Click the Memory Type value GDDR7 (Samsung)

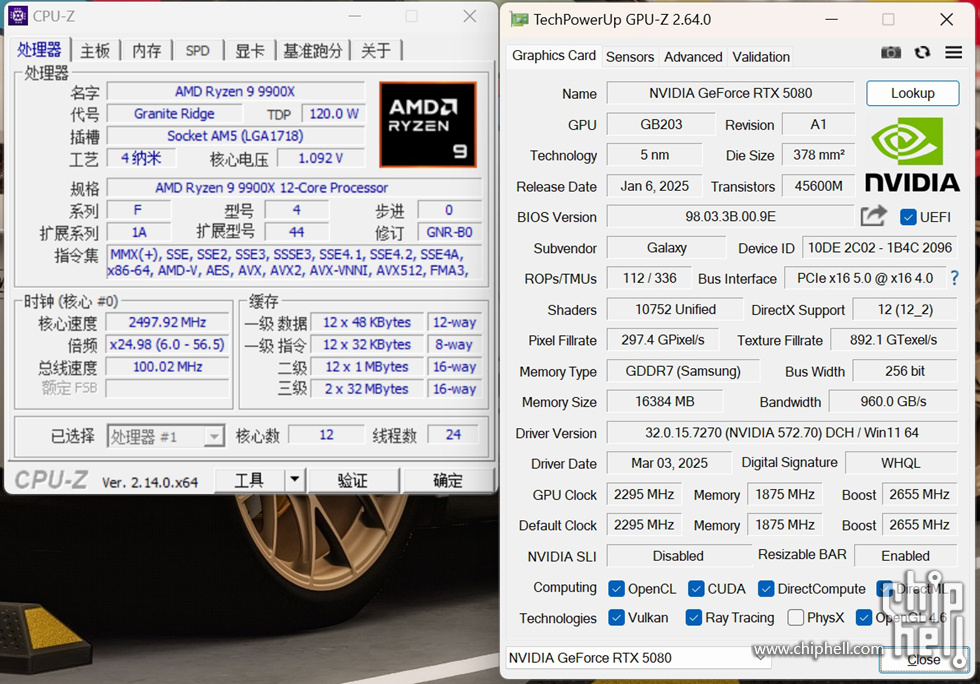point(683,371)
